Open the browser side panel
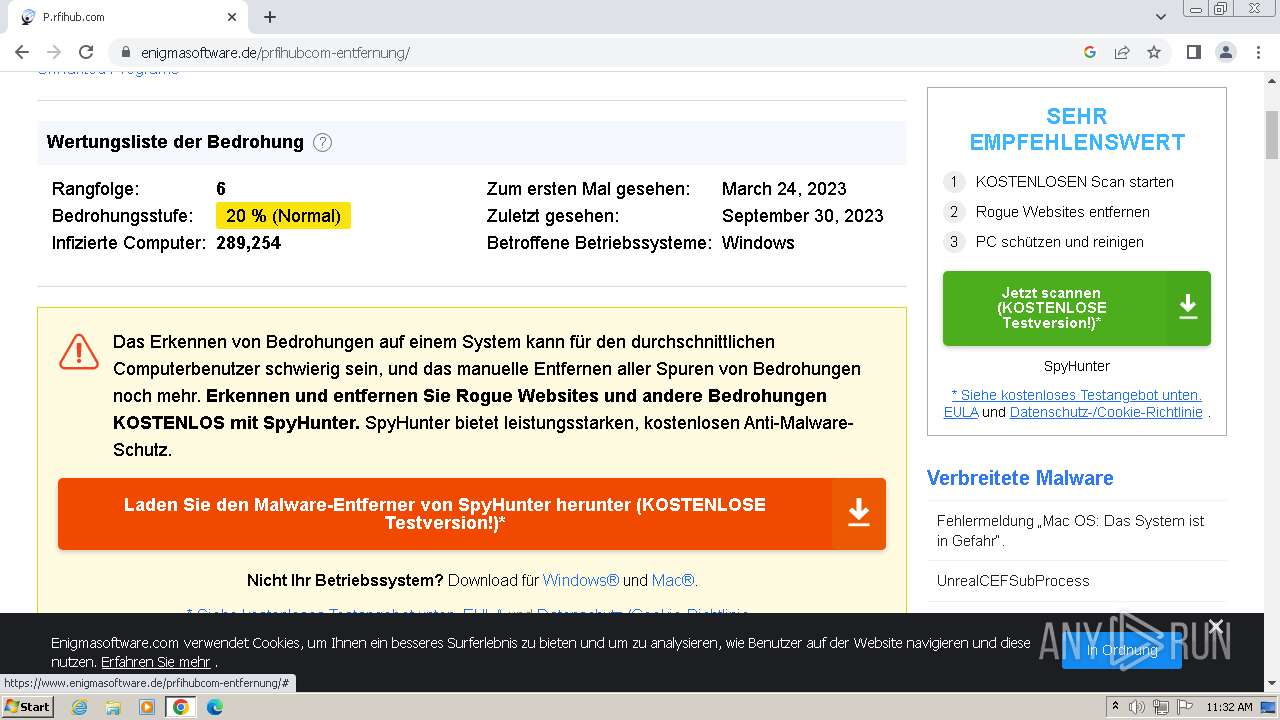 pyautogui.click(x=1193, y=52)
